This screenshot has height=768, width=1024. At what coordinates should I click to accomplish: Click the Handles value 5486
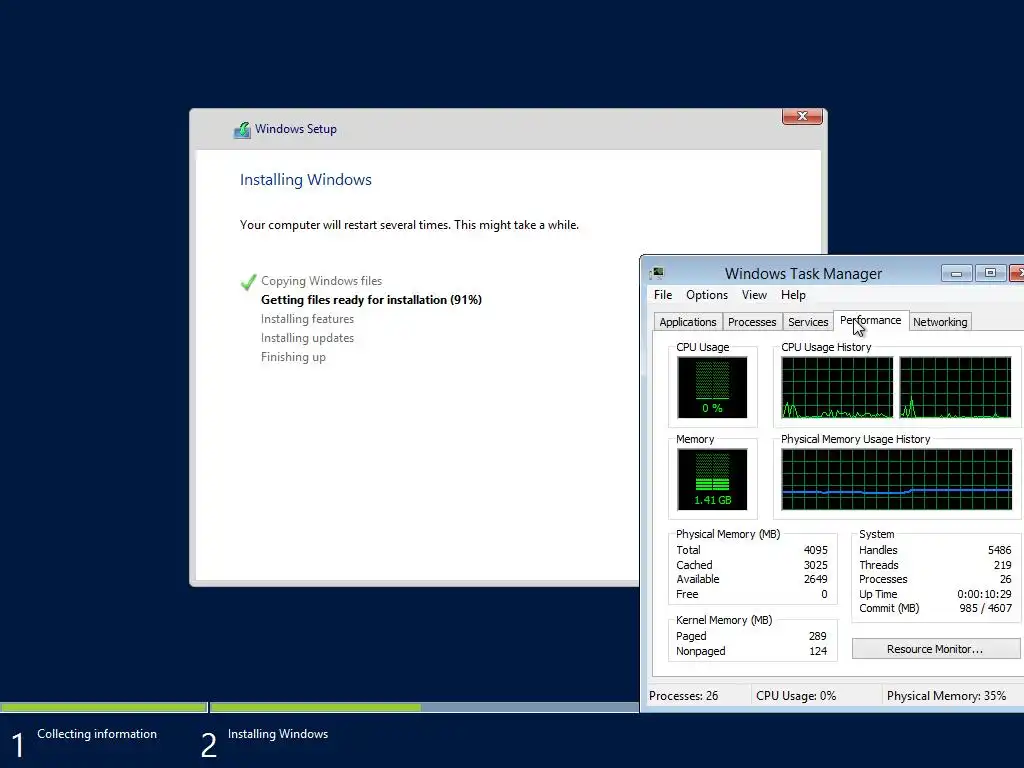(999, 550)
